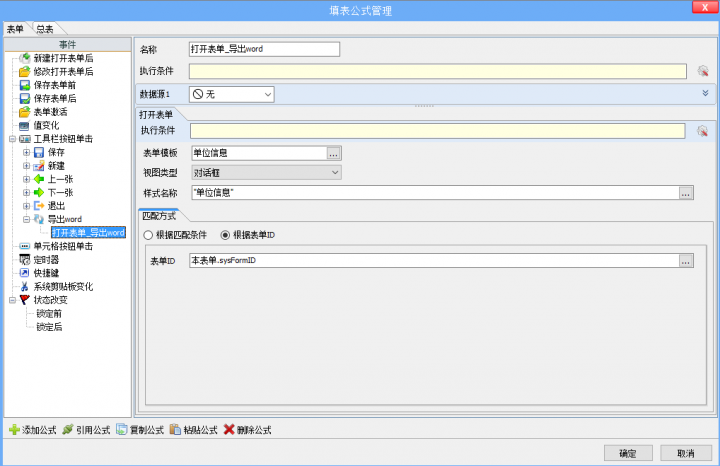This screenshot has height=466, width=720.
Task: Expand the 下一张 tree node
Action: click(27, 192)
